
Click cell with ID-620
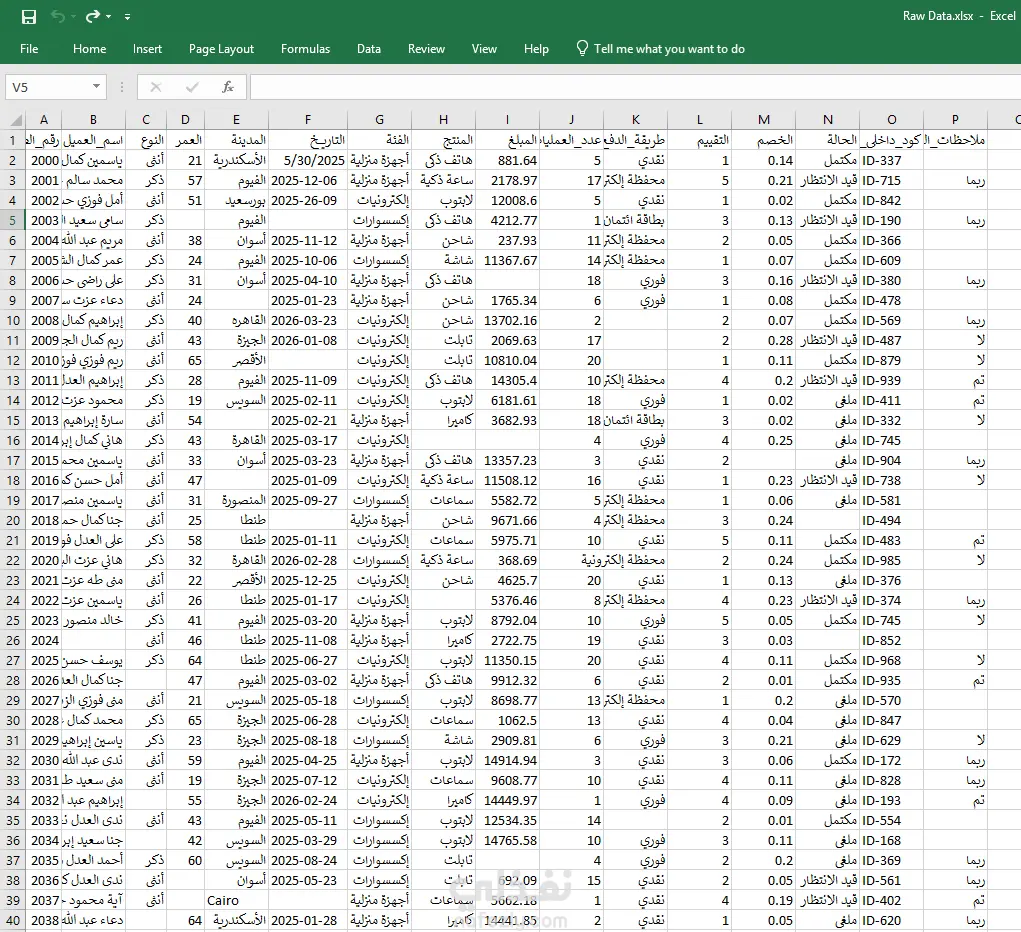(891, 920)
